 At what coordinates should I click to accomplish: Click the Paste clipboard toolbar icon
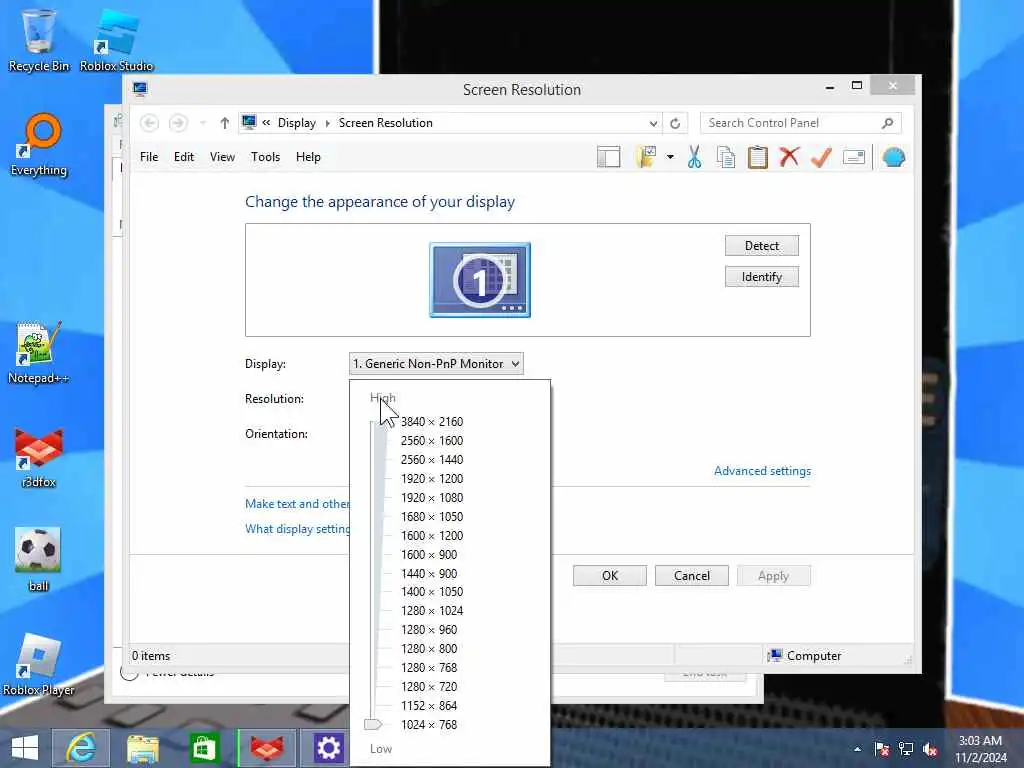pos(758,157)
